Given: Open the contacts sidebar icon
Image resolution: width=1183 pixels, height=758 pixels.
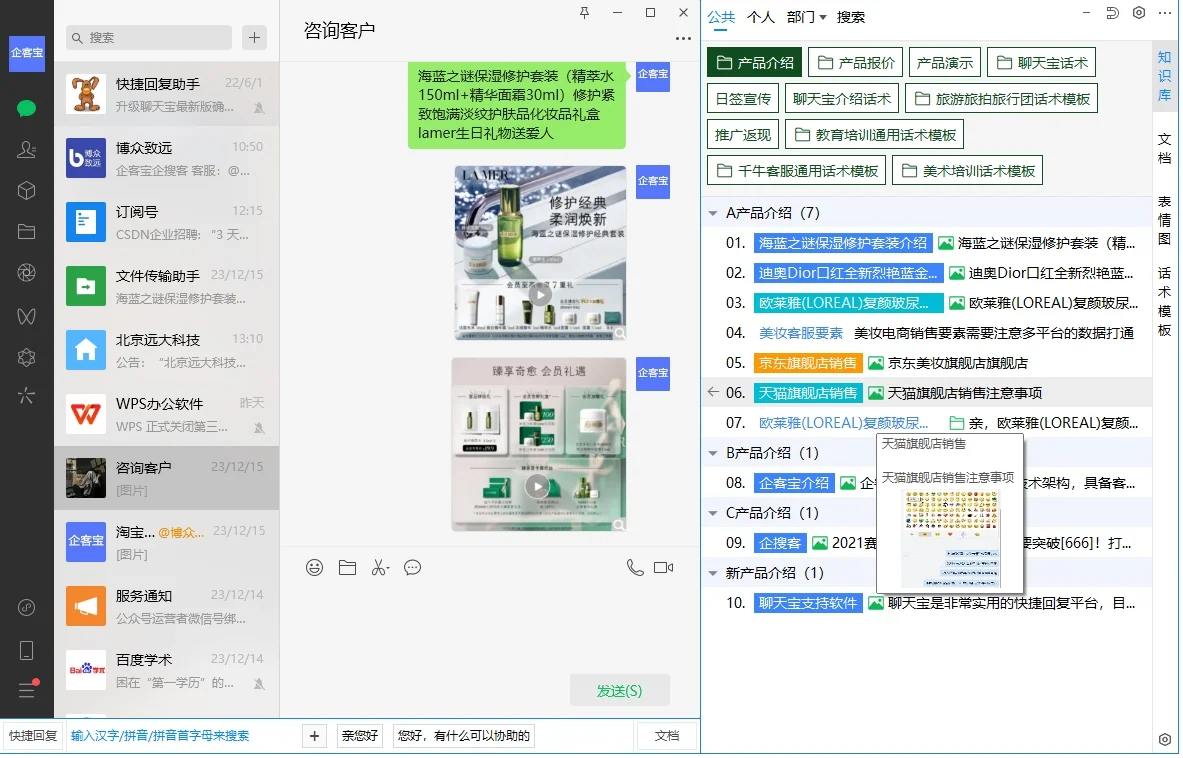Looking at the screenshot, I should [x=26, y=150].
